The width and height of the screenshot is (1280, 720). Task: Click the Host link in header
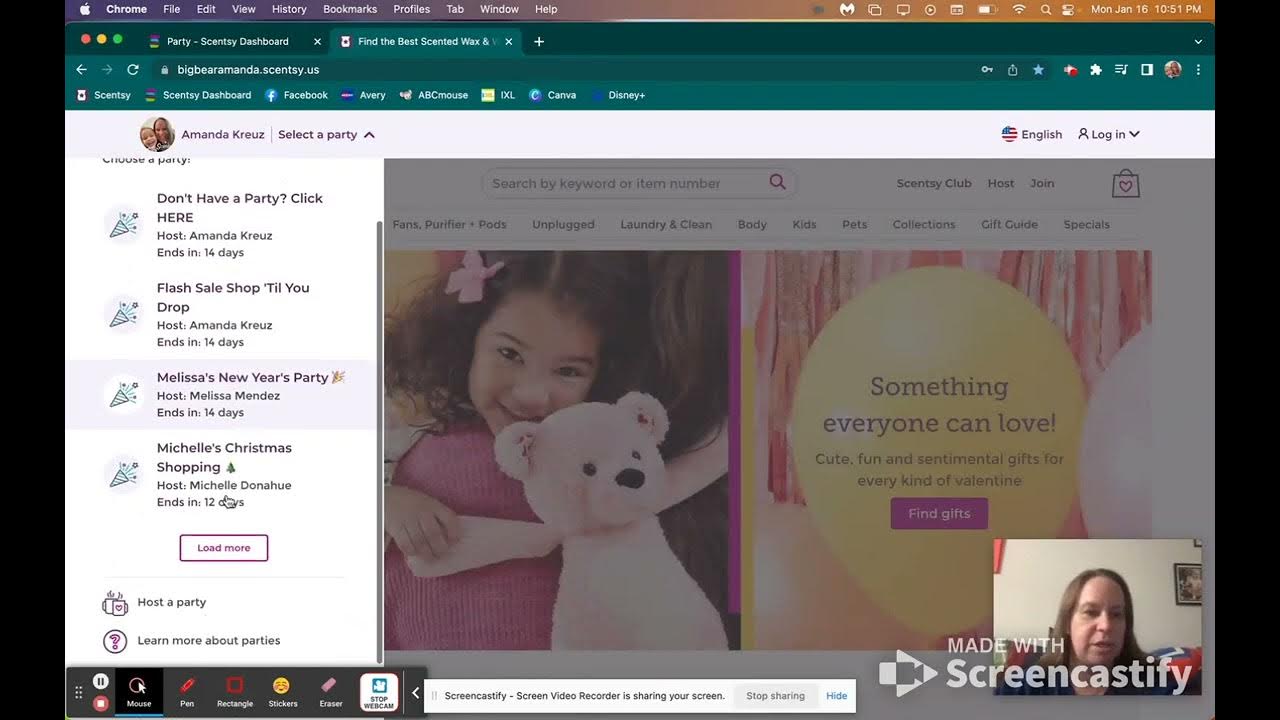[x=1001, y=183]
